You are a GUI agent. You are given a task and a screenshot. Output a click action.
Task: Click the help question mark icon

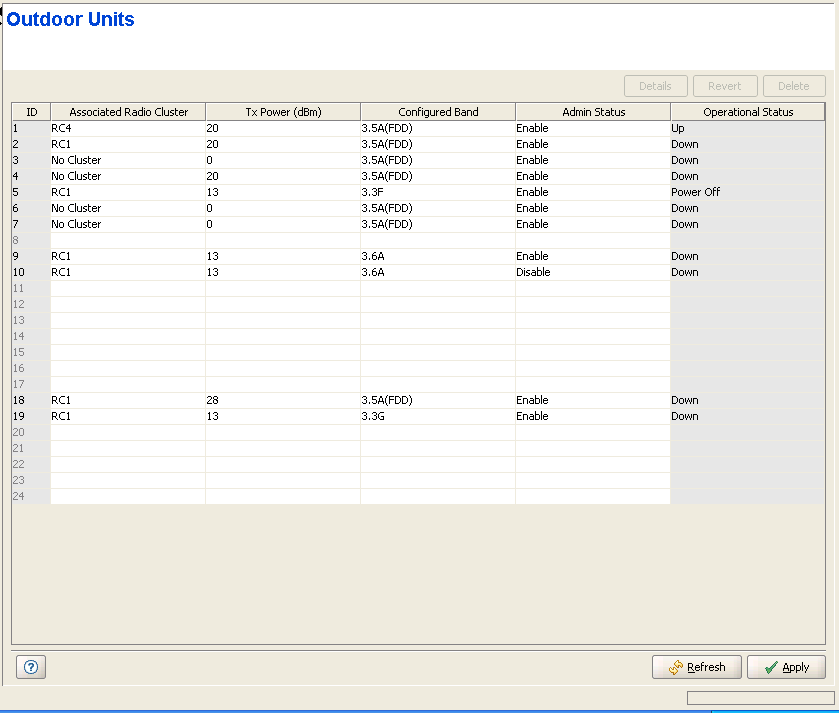pos(30,667)
